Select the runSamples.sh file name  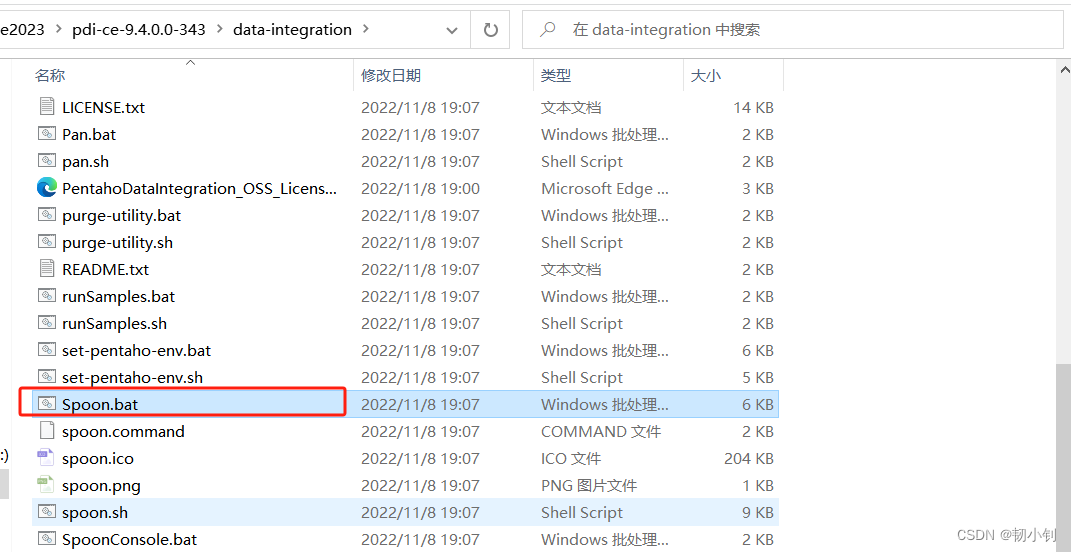pyautogui.click(x=114, y=323)
